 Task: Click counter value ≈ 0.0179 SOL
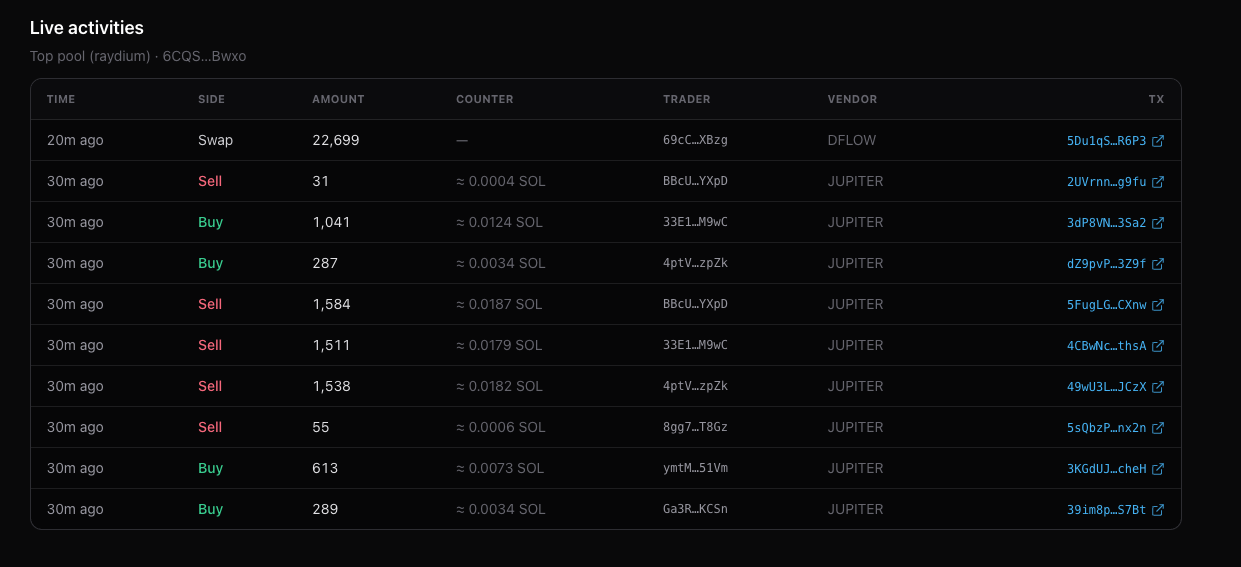[499, 345]
